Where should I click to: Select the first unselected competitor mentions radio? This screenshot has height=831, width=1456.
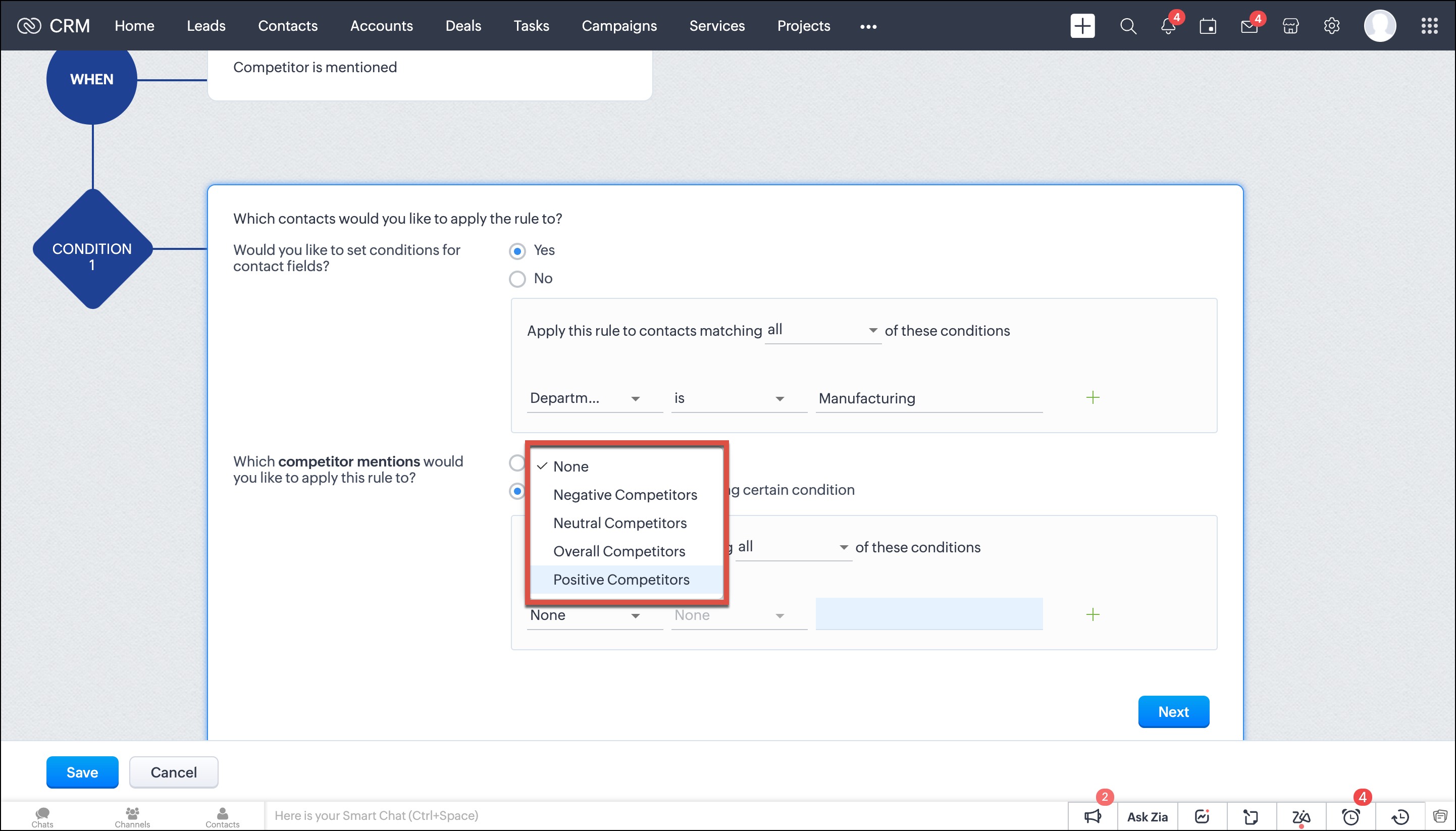[517, 462]
